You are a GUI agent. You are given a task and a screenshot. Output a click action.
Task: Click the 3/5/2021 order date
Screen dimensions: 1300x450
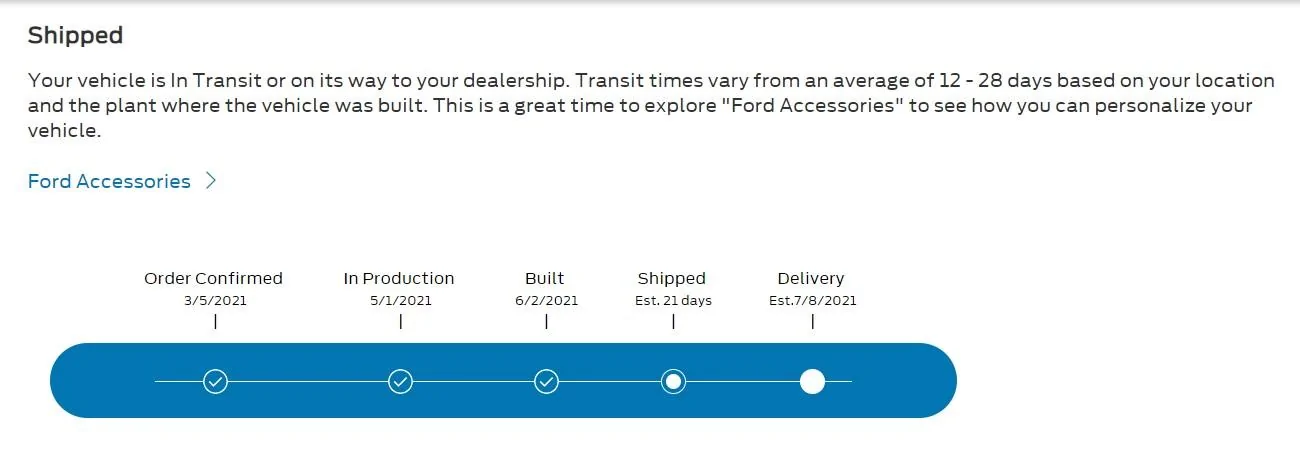coord(215,300)
